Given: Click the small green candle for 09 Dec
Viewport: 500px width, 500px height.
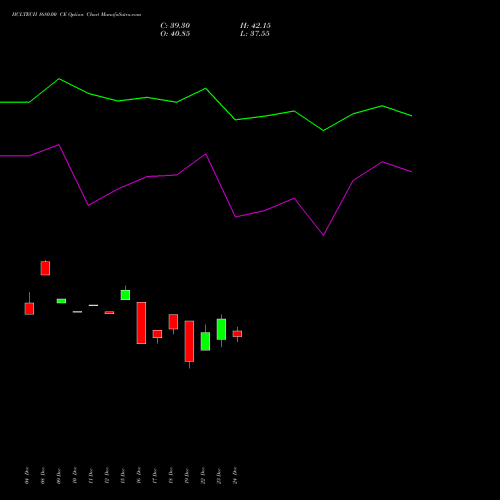Looking at the screenshot, I should tap(61, 301).
